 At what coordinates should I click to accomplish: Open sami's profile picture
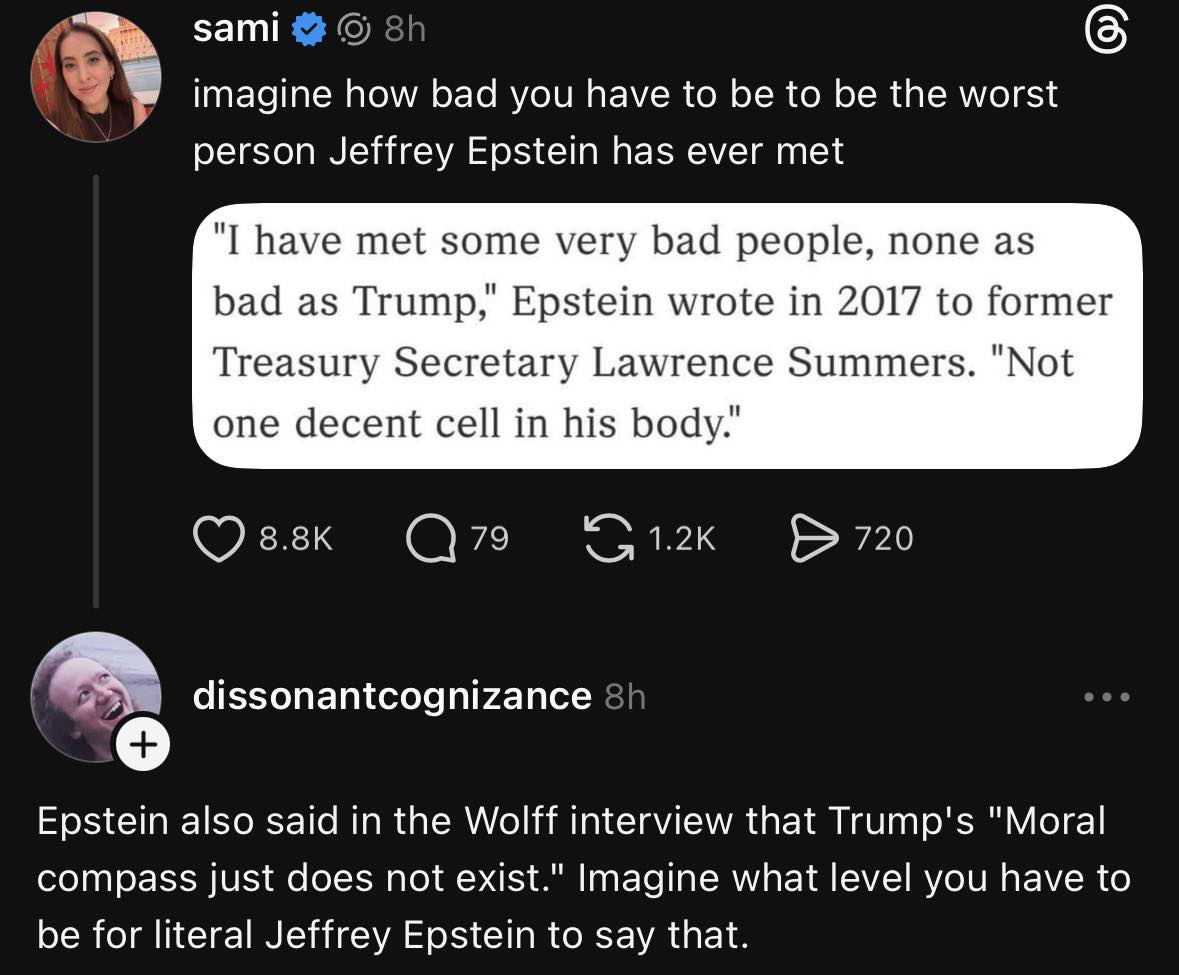[x=96, y=77]
